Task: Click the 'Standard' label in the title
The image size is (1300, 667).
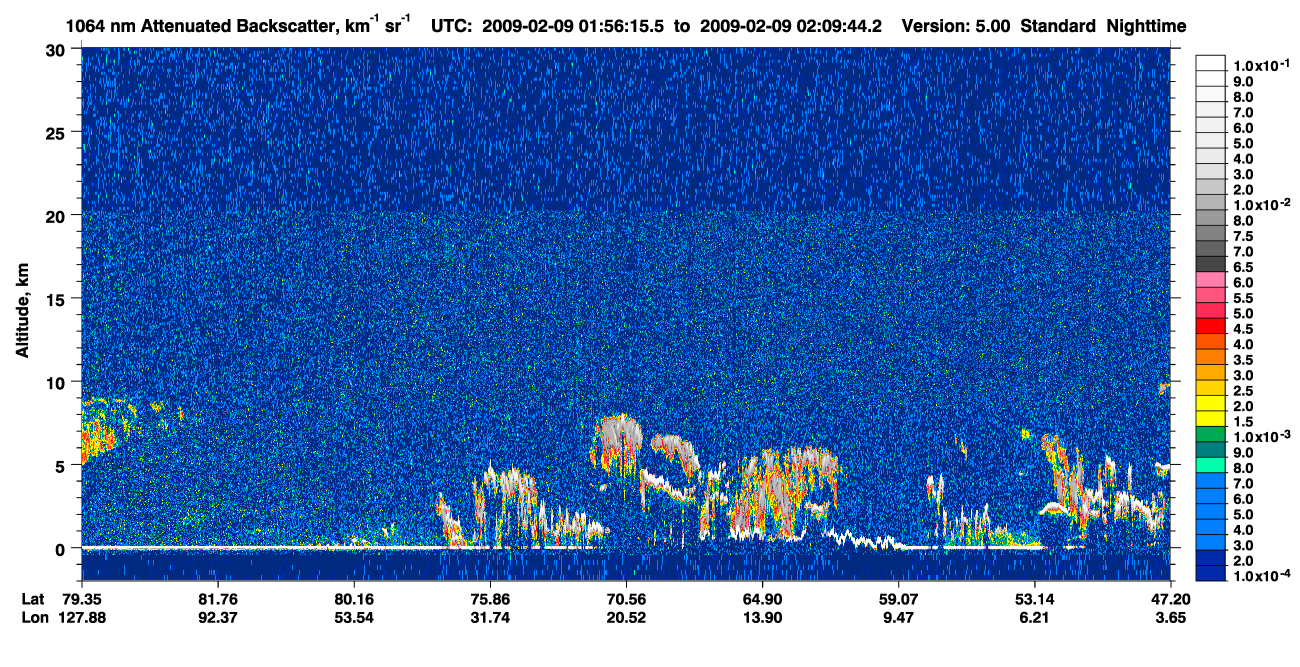Action: point(1059,27)
